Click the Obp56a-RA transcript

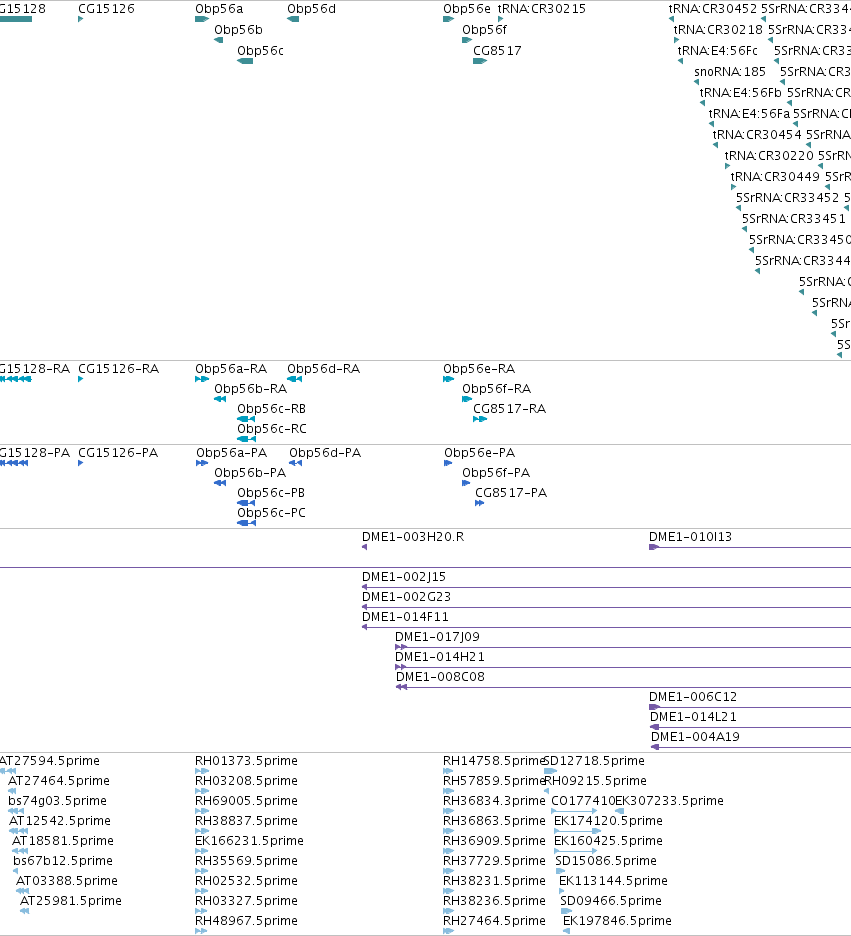click(x=202, y=379)
